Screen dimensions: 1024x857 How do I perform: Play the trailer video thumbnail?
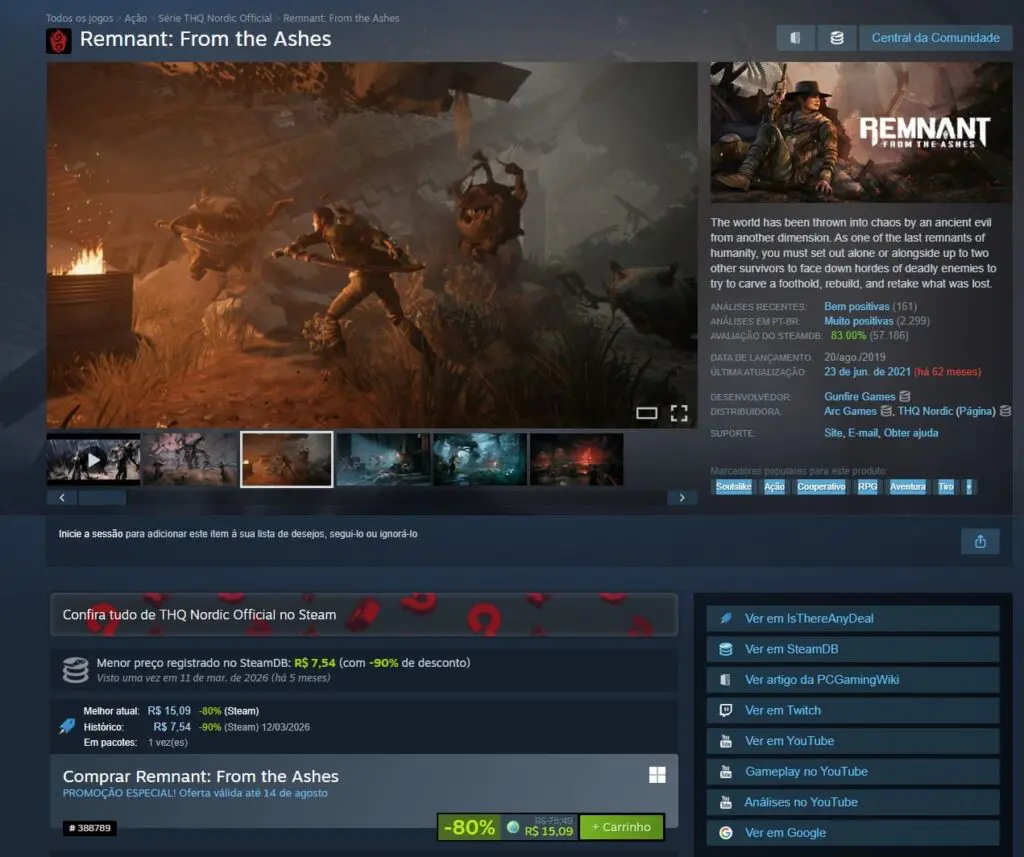[x=93, y=459]
